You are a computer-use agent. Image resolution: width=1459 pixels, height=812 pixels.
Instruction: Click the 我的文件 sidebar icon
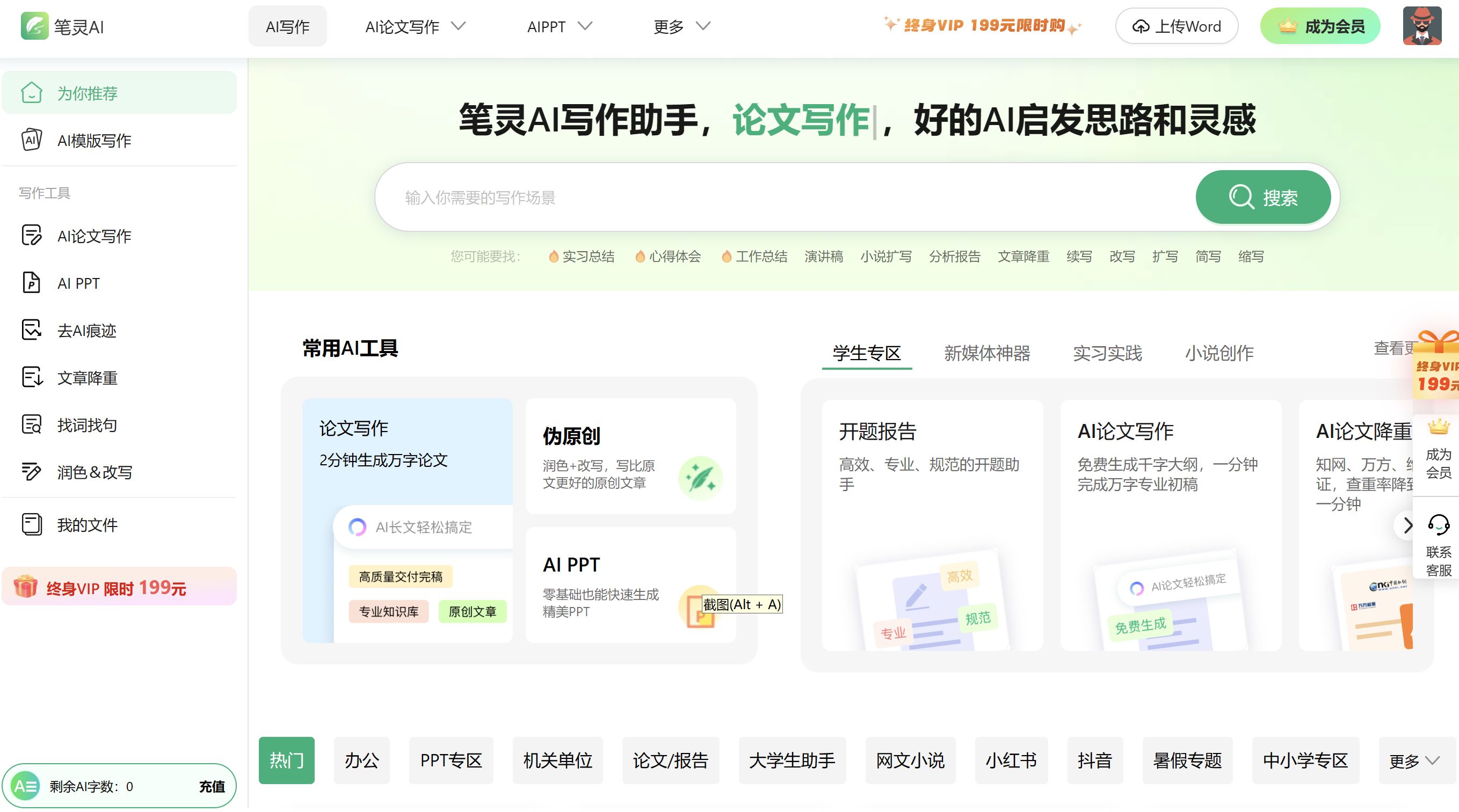pos(32,524)
